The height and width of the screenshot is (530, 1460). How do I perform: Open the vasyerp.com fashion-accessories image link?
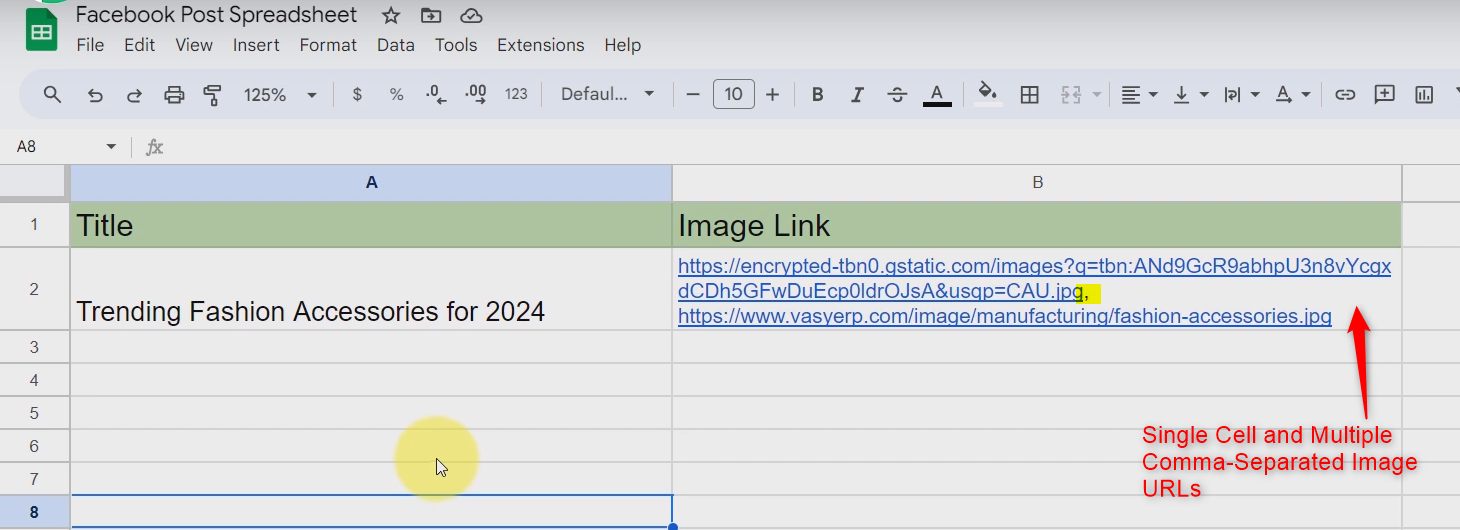click(x=1004, y=317)
